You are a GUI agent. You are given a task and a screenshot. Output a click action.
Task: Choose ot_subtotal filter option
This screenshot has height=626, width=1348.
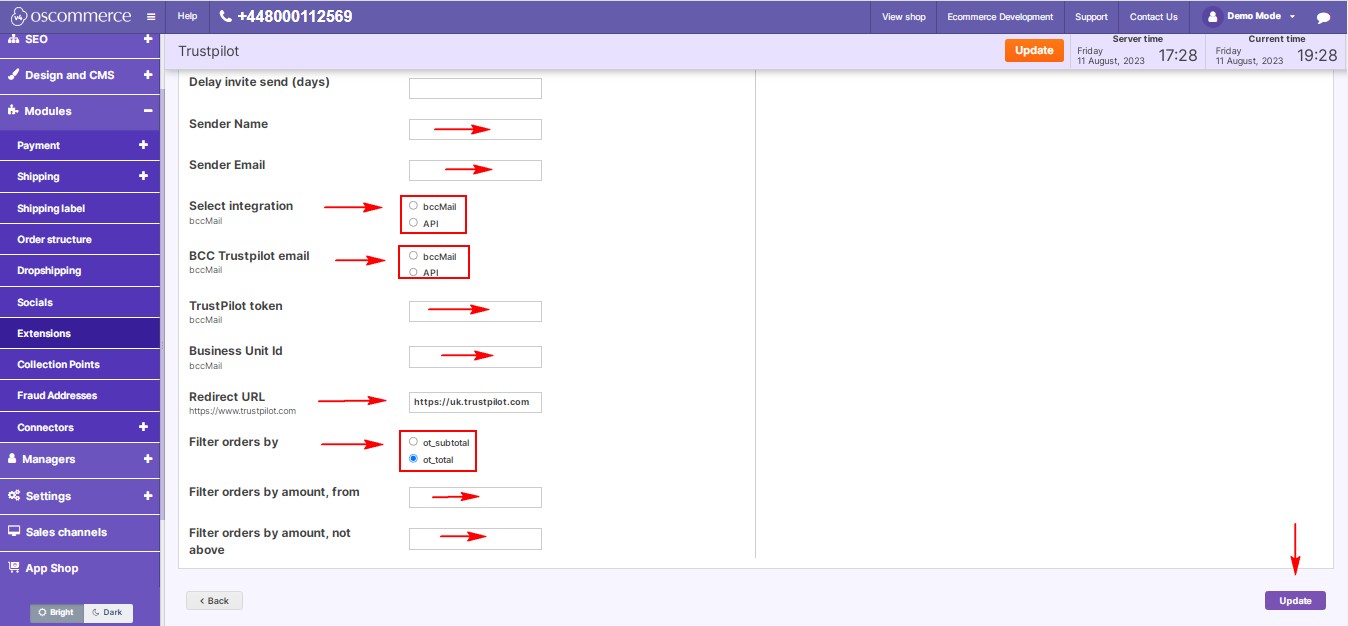(x=413, y=442)
